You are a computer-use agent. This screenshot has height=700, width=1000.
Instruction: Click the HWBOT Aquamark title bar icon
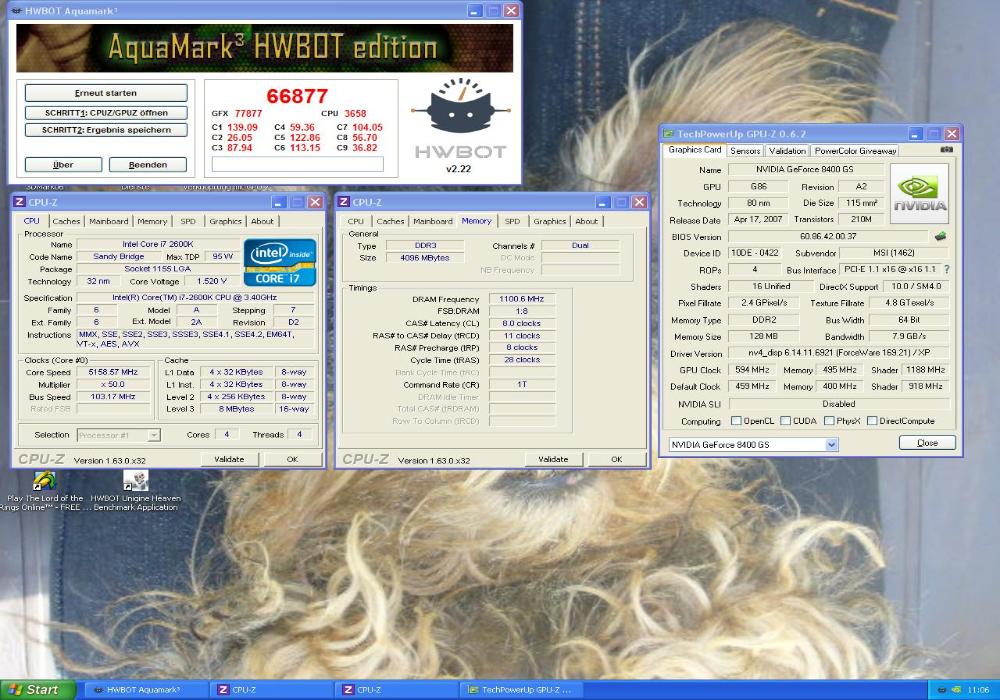click(17, 10)
